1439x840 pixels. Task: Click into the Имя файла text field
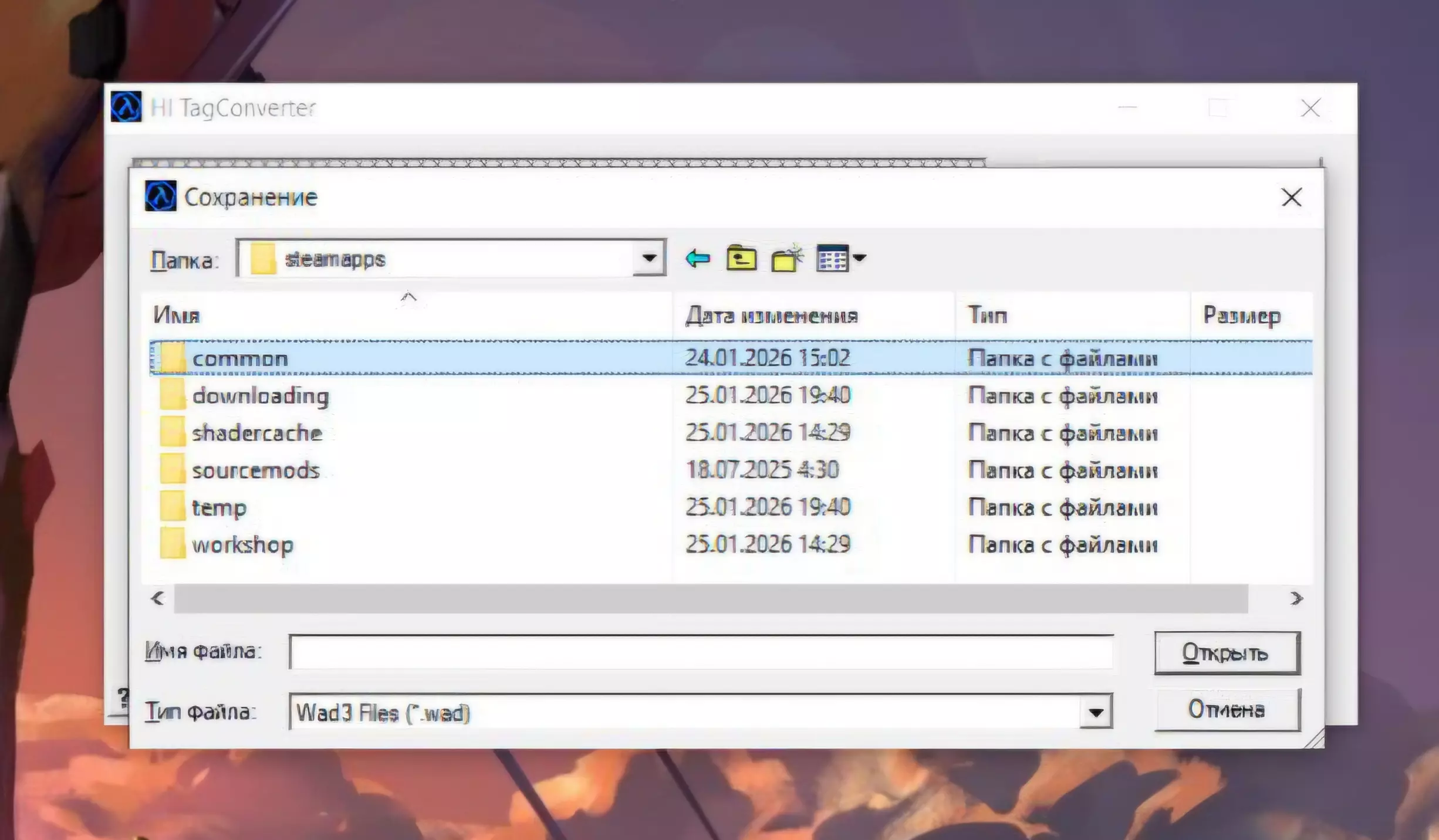coord(701,652)
